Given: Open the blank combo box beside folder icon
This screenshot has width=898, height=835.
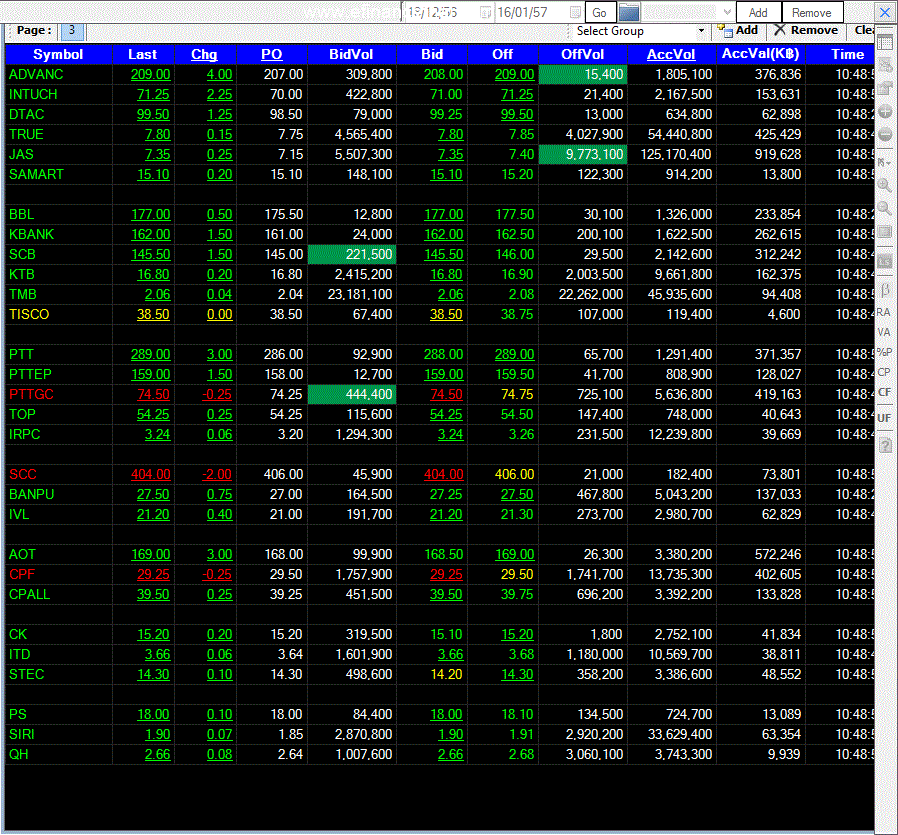Looking at the screenshot, I should click(687, 12).
